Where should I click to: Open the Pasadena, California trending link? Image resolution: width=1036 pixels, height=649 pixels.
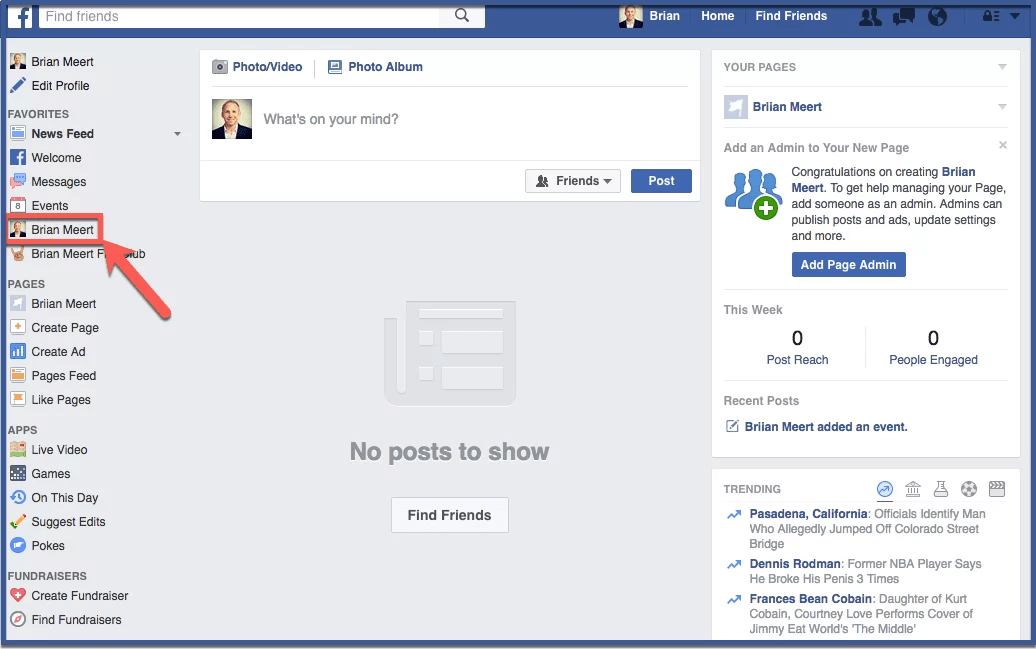pos(808,514)
